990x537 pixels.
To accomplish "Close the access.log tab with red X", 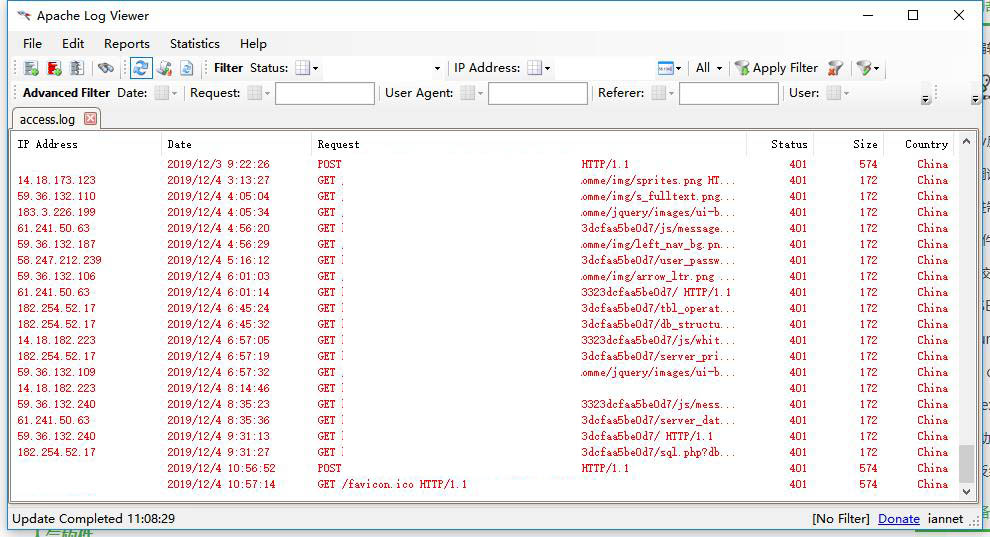I will click(x=90, y=119).
